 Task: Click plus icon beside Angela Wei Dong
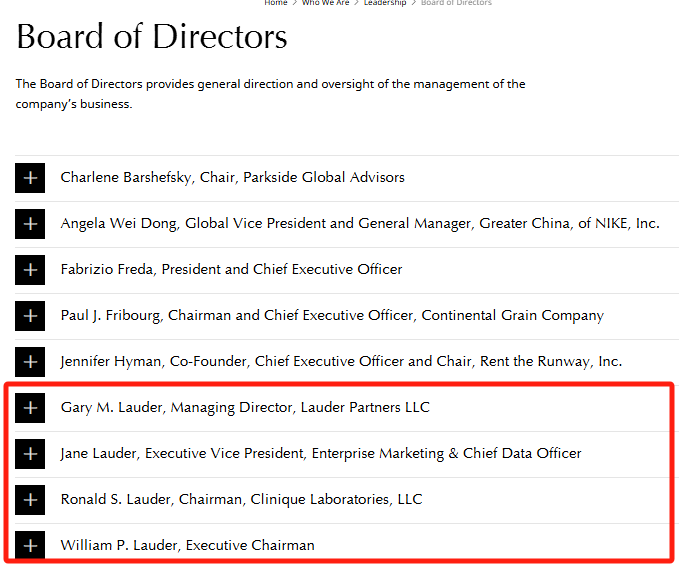click(30, 224)
